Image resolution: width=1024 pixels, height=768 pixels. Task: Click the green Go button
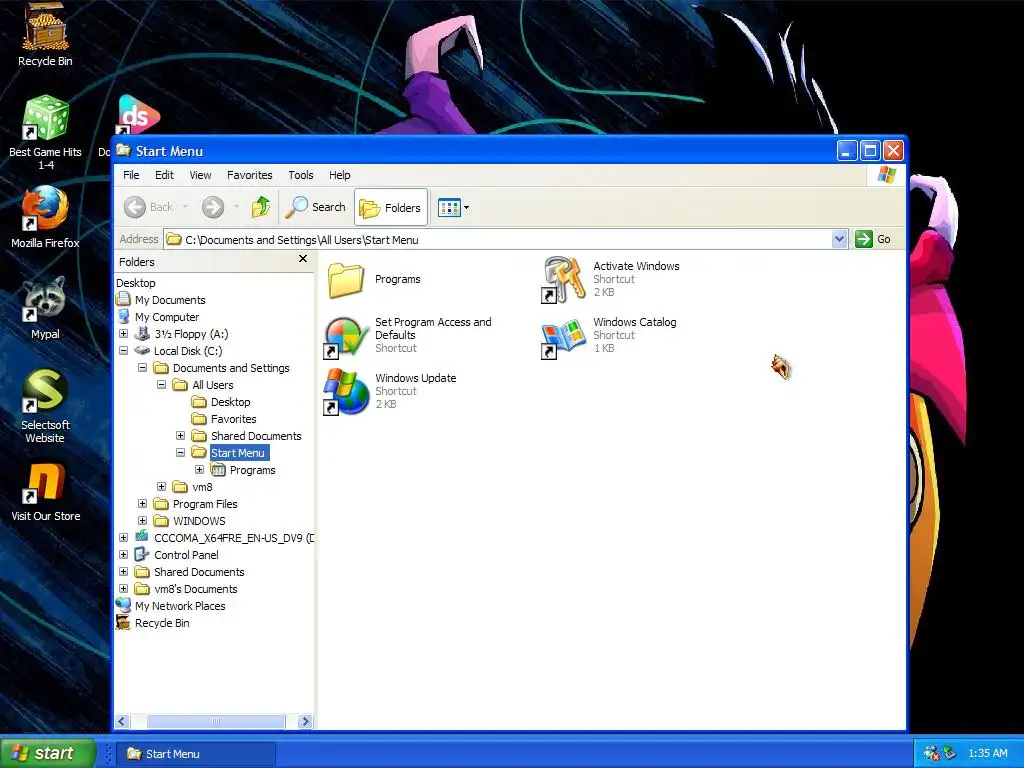click(x=873, y=239)
